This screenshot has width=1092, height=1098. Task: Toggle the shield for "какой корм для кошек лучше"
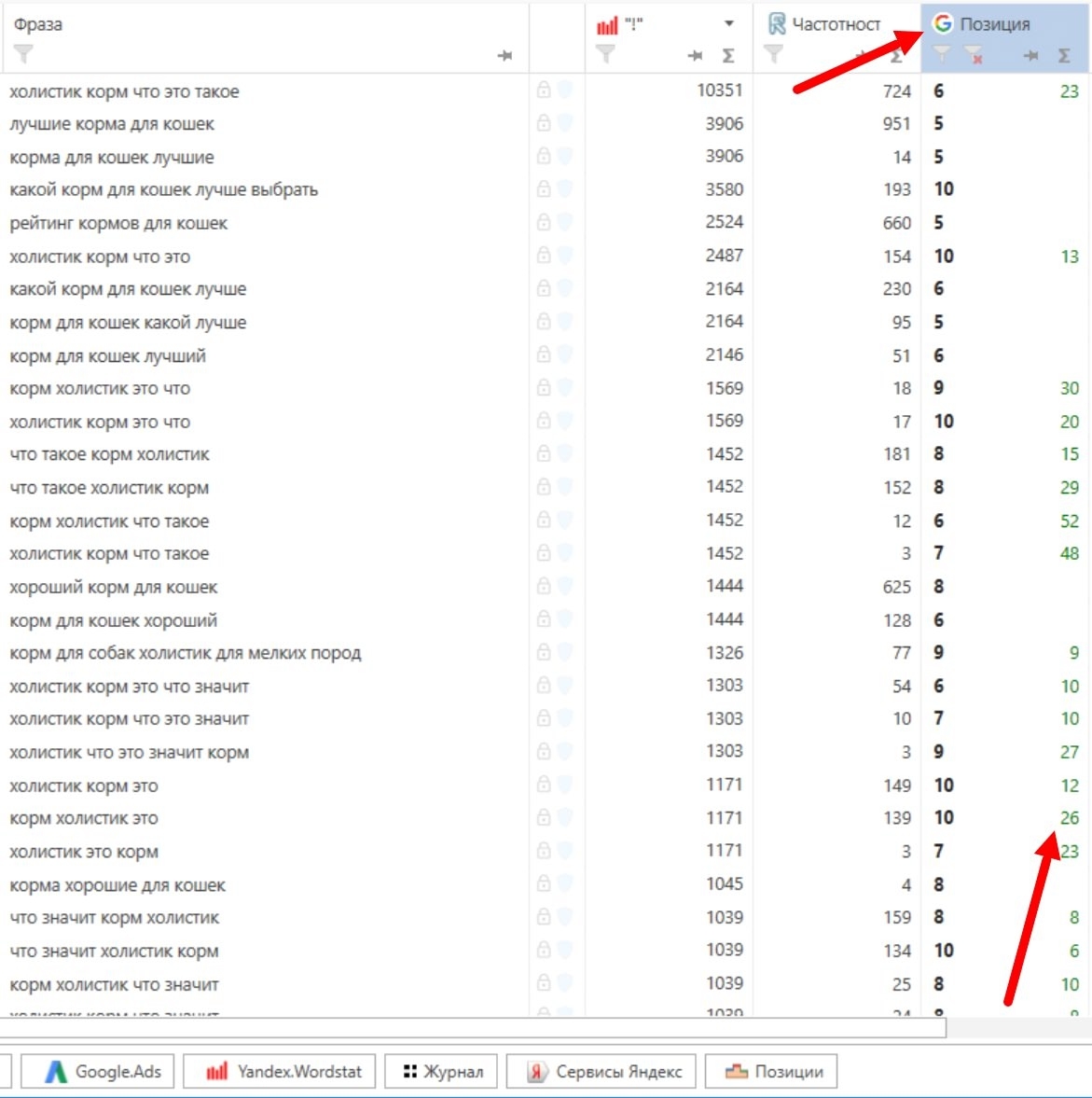click(565, 288)
